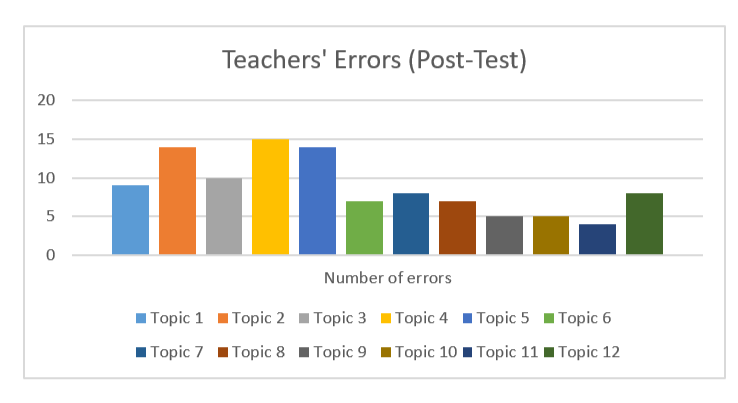Screen dimensions: 738x403
Task: Click the Topic 10 legend label
Action: (x=426, y=352)
